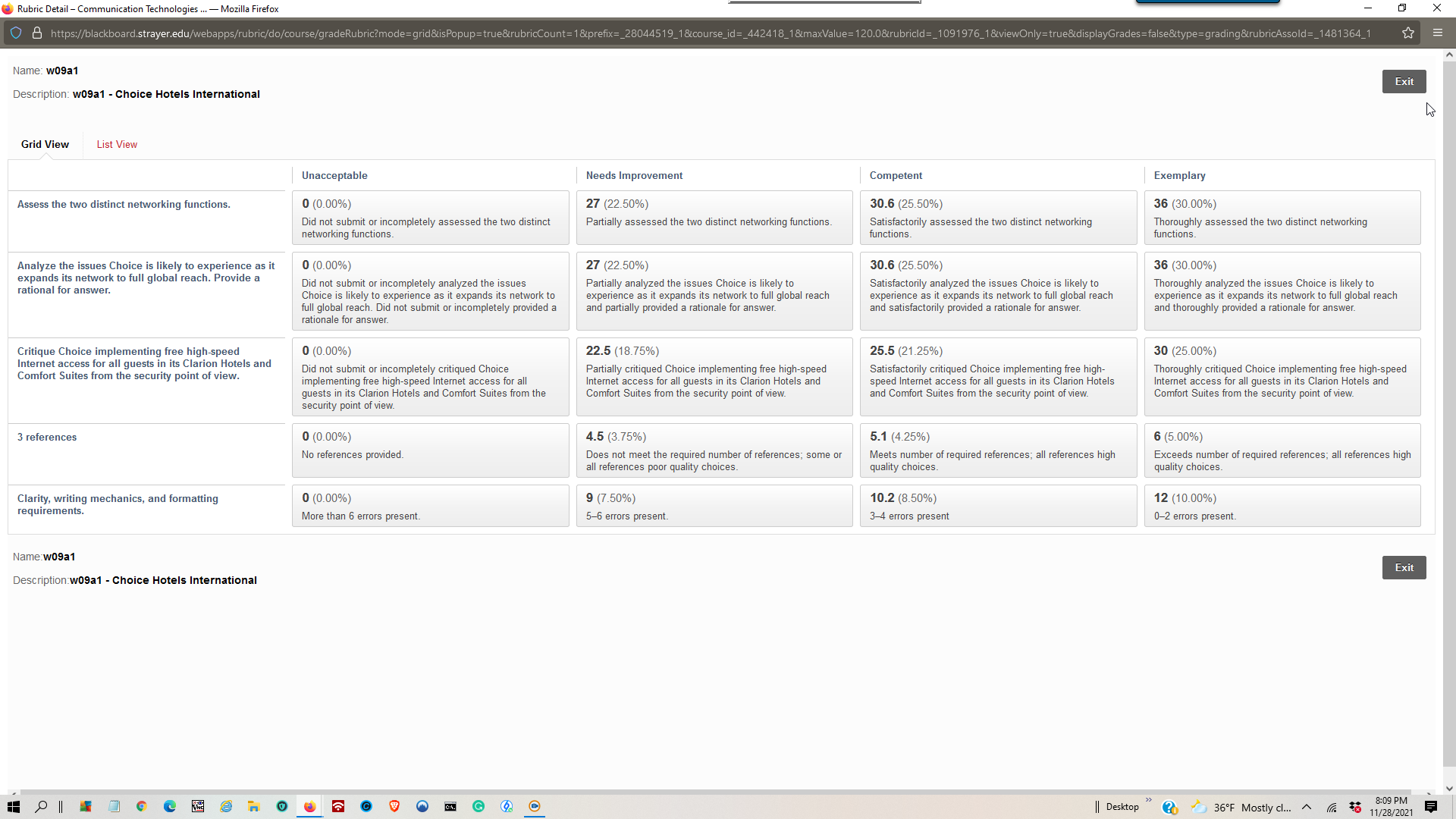
Task: Open the dark green shield taskbar icon
Action: click(282, 807)
